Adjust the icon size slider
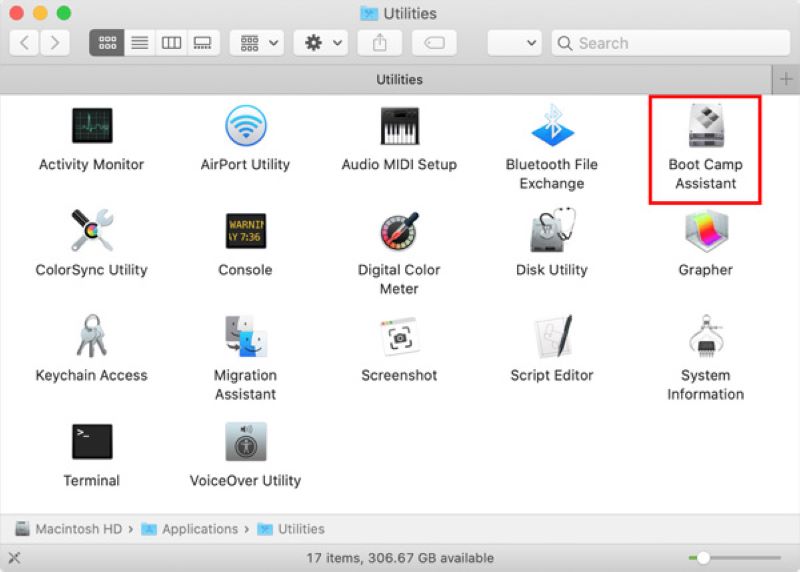Image resolution: width=800 pixels, height=572 pixels. tap(704, 558)
